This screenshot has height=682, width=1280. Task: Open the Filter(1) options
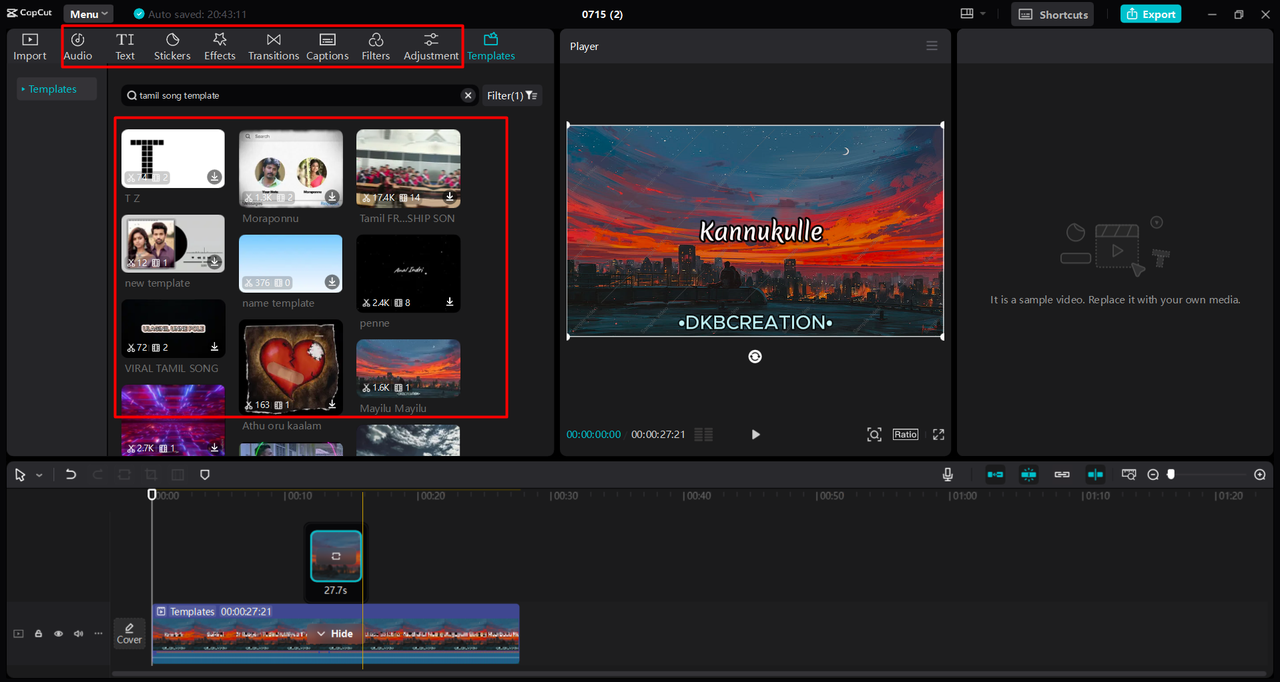[513, 95]
